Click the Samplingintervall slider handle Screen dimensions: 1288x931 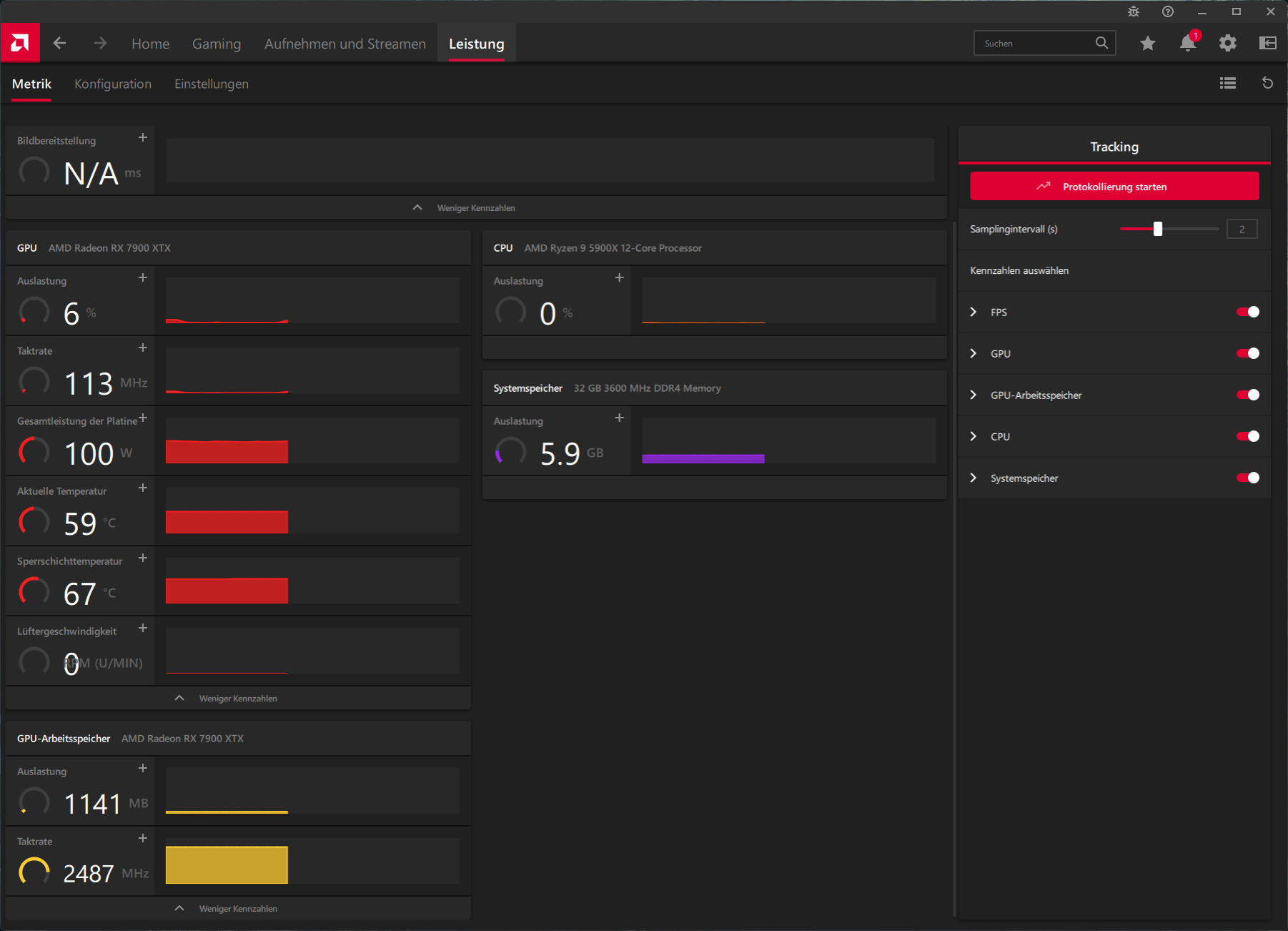(x=1158, y=229)
